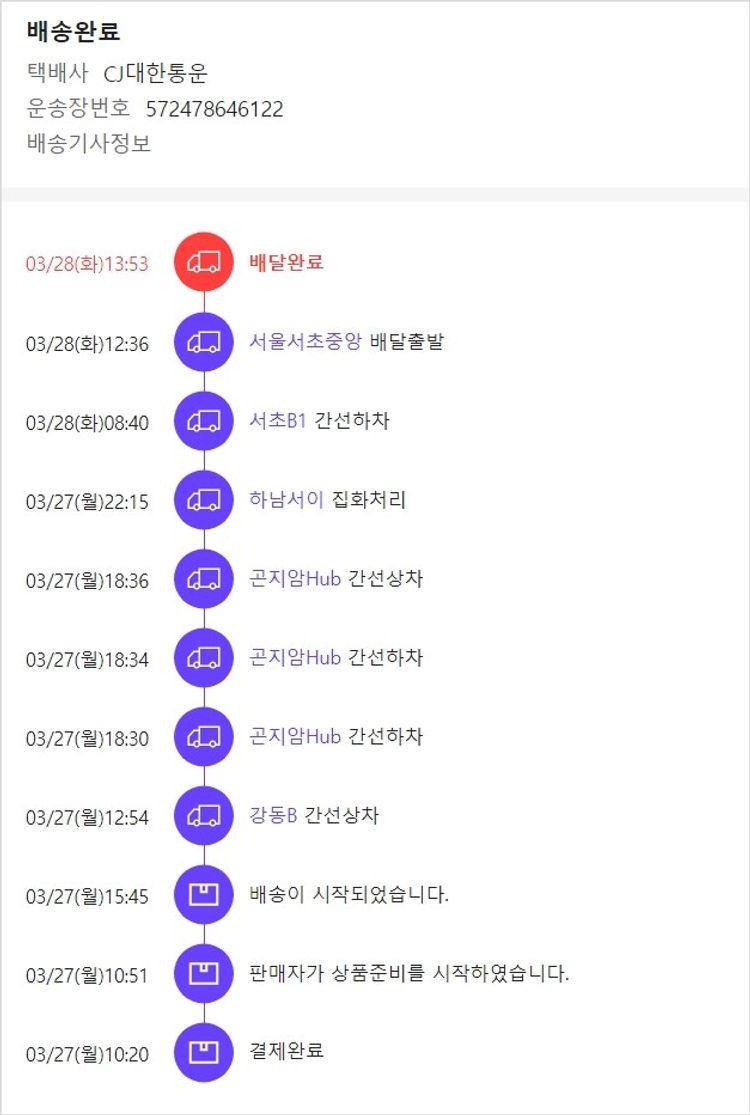Click the 배송기사정보 label

89,143
